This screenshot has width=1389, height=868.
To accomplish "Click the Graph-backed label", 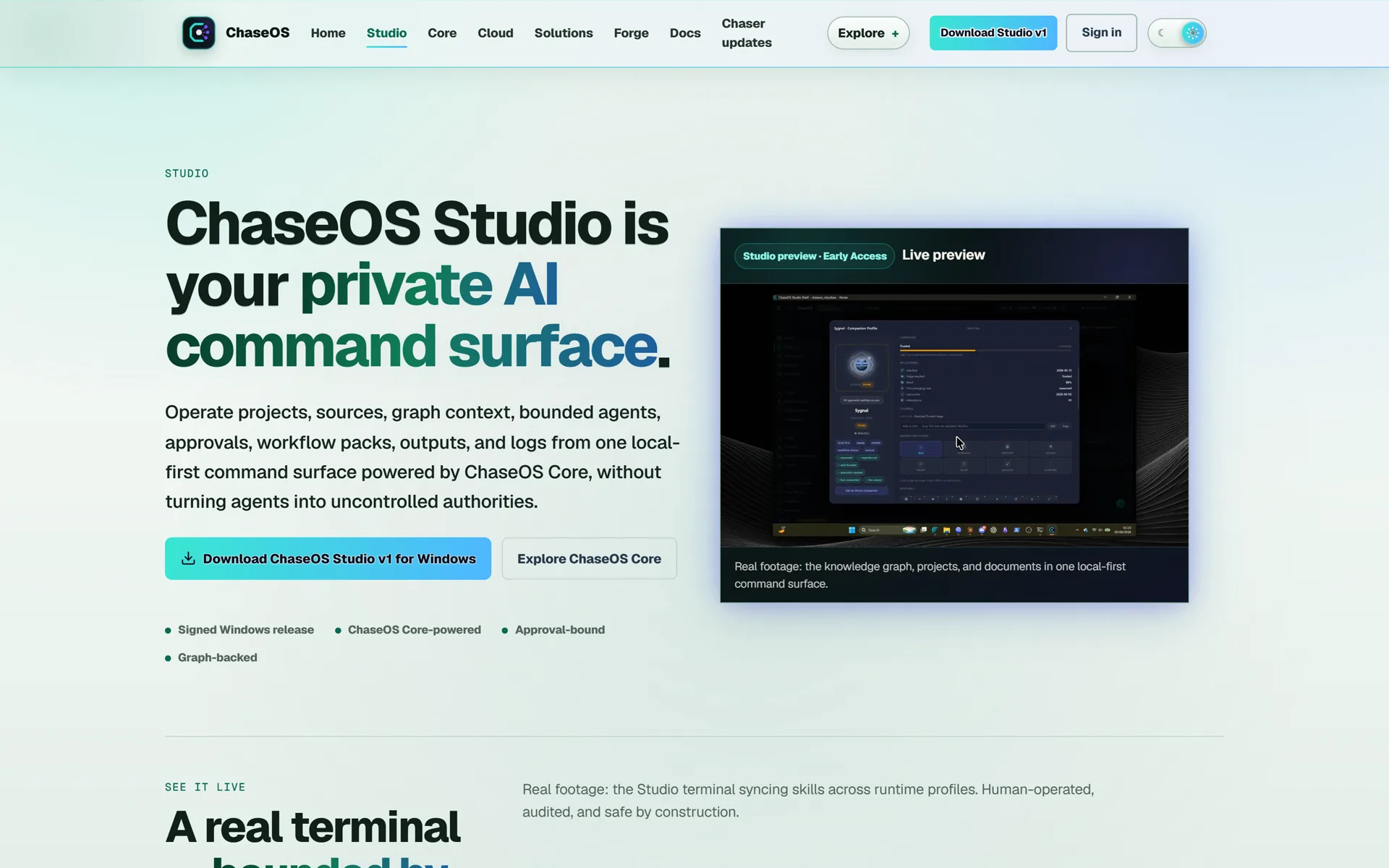I will (x=218, y=658).
